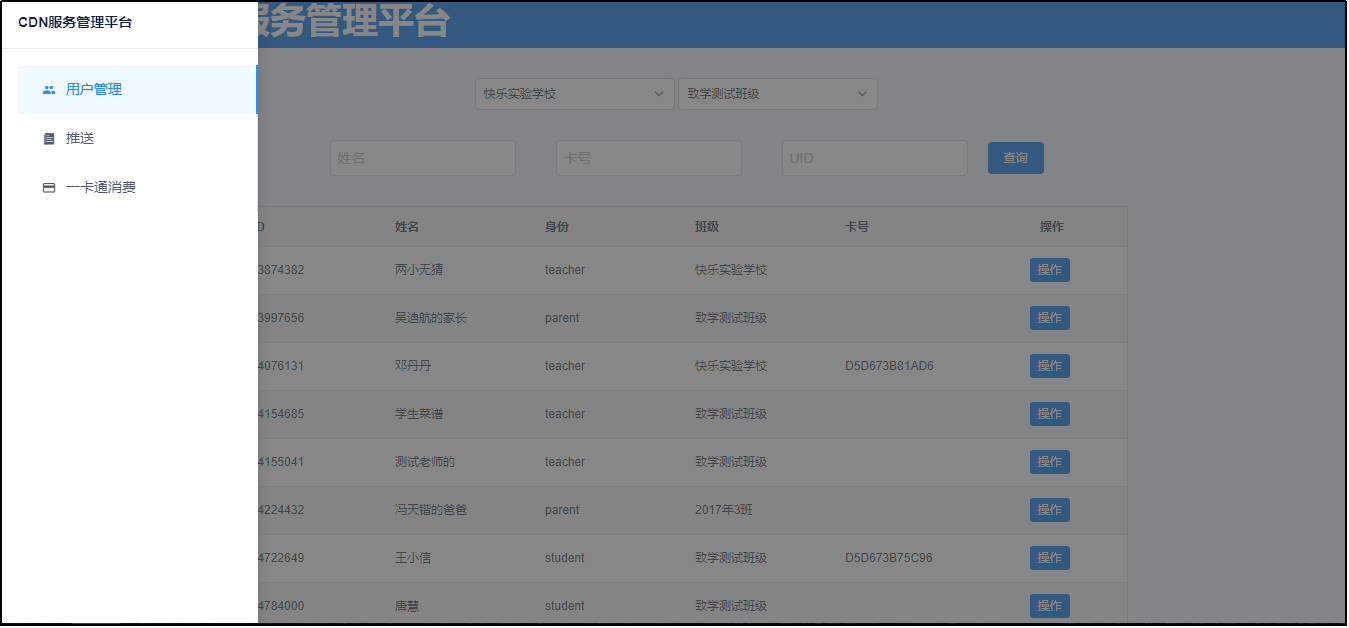Click the CDN服务管理平台 drawer title

(x=75, y=23)
